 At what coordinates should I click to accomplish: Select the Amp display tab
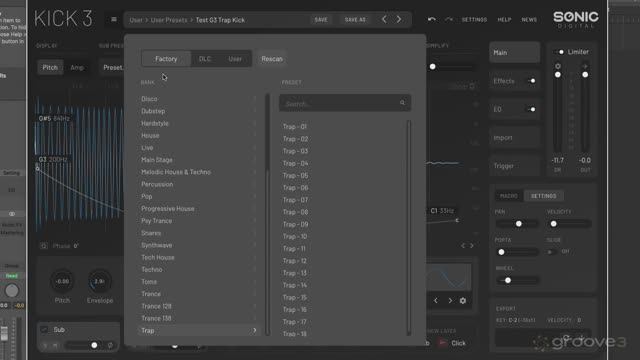click(x=77, y=67)
